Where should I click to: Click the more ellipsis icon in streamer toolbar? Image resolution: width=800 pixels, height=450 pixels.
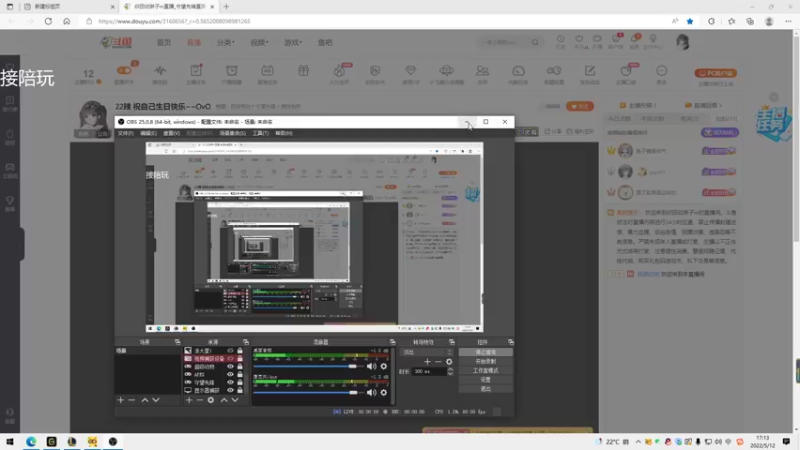[662, 70]
